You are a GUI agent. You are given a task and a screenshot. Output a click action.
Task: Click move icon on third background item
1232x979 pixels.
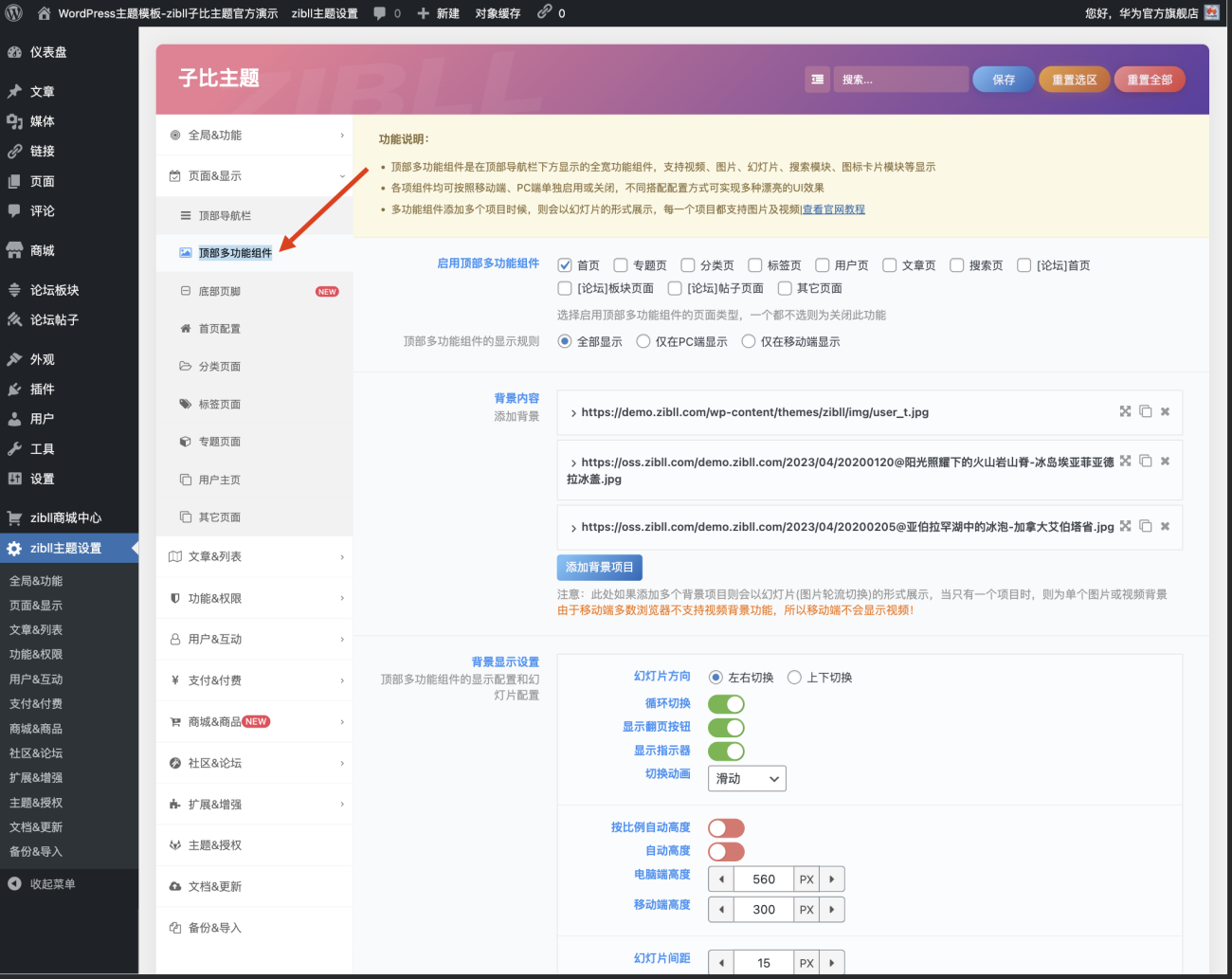pyautogui.click(x=1125, y=526)
